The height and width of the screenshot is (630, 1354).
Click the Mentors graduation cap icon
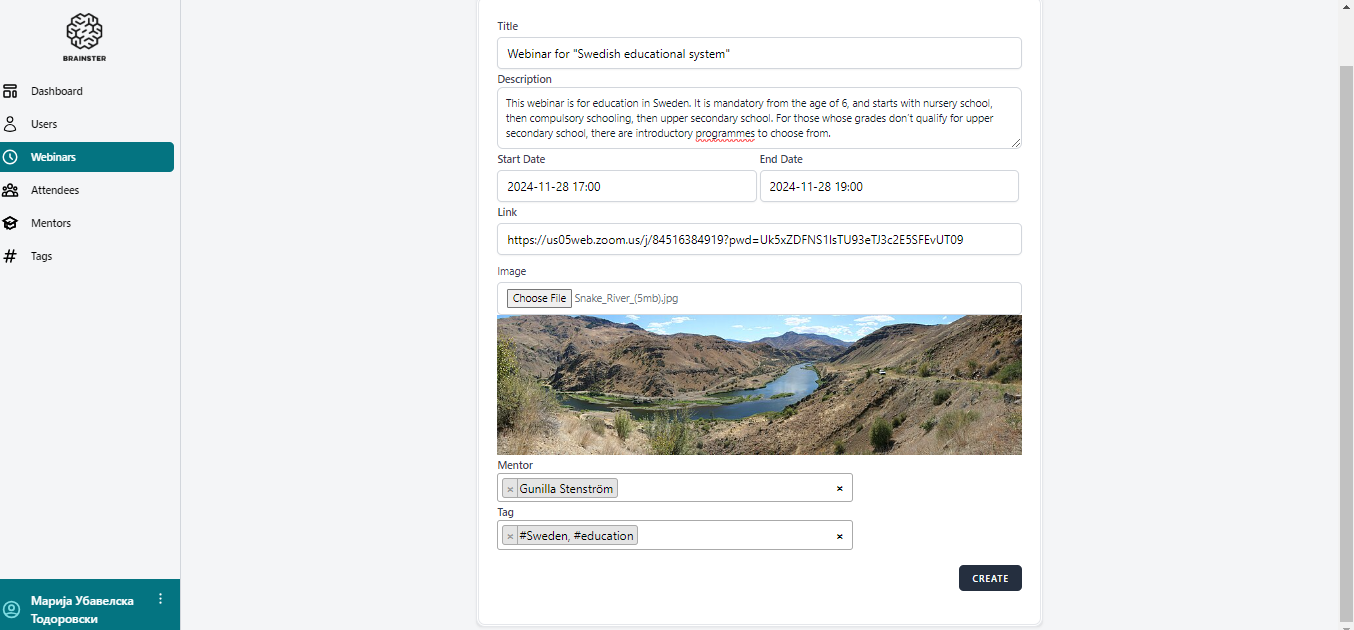coord(10,223)
